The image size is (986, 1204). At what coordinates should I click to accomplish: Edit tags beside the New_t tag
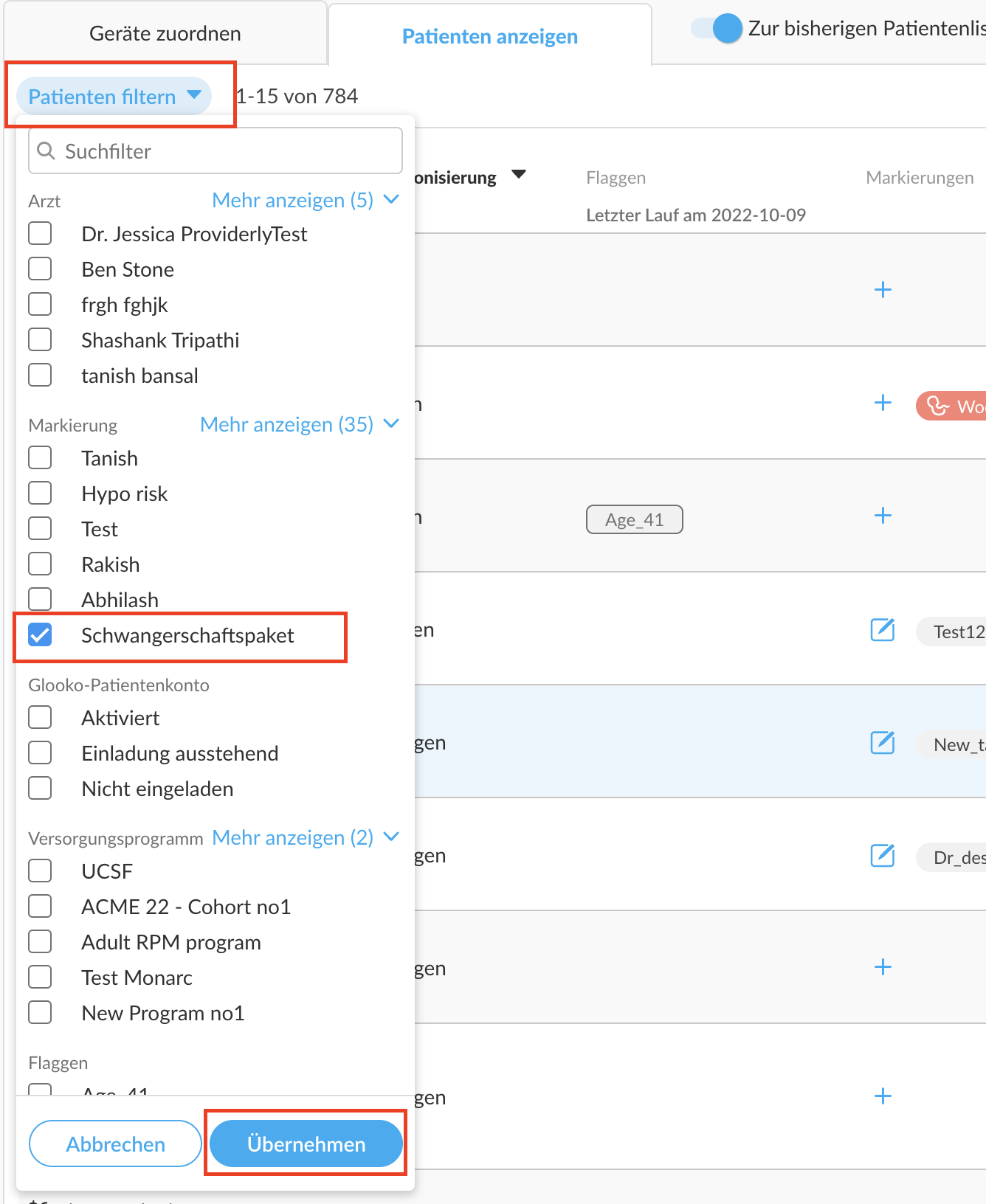tap(883, 742)
